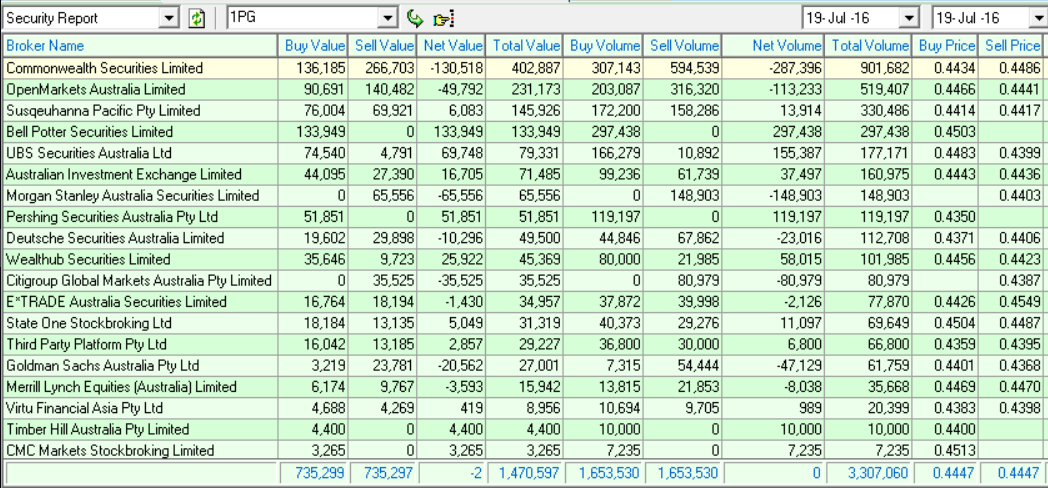Click the green refresh icon

(x=196, y=18)
